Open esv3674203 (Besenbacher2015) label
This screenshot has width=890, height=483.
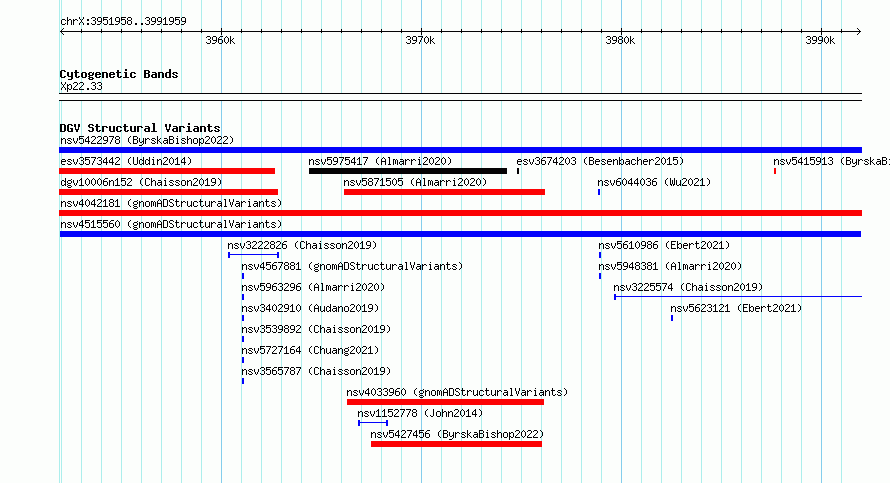point(600,161)
